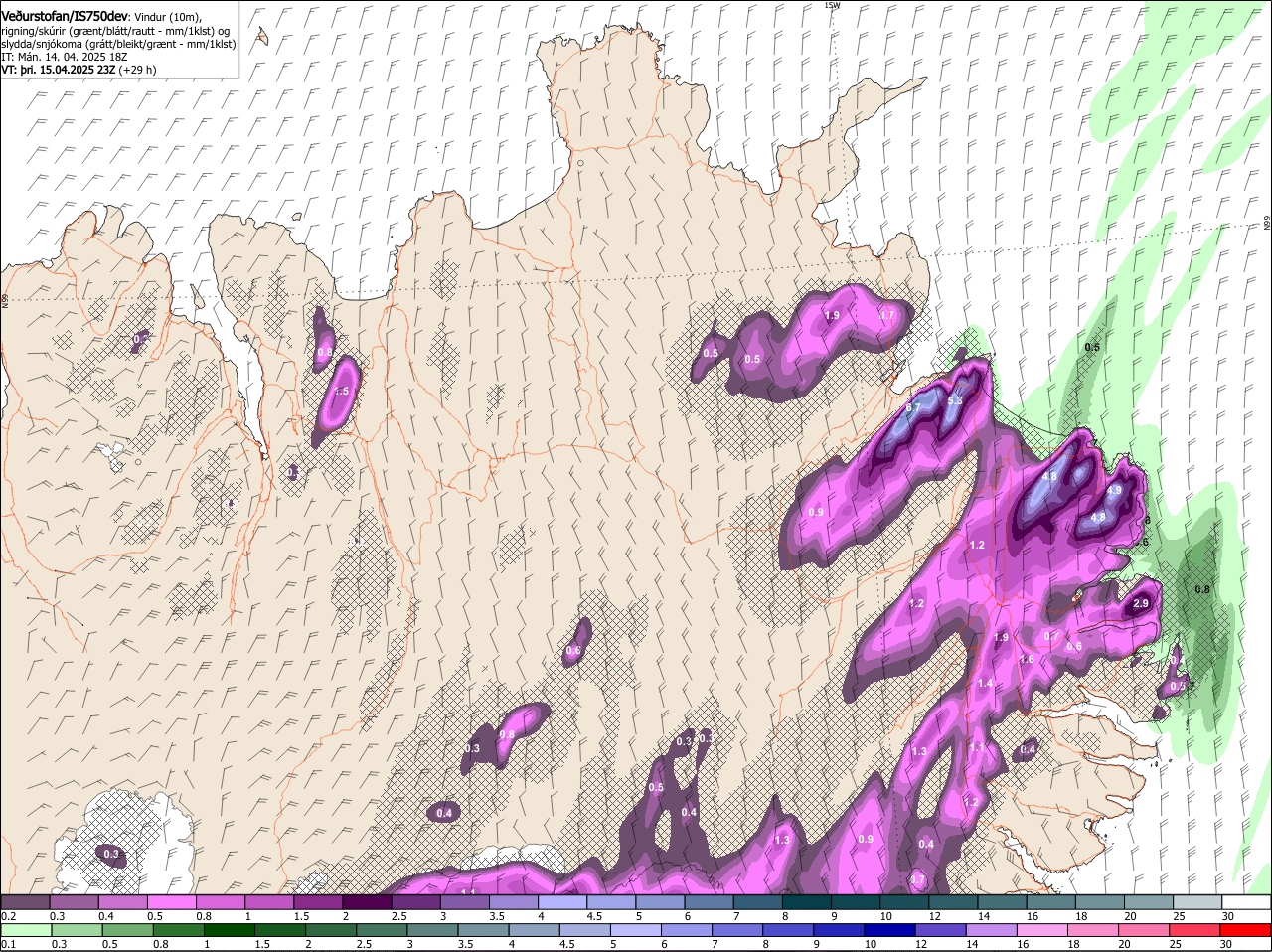Click the Veðurstofan/IS750dev title text
Viewport: 1272px width, 952px height.
click(x=65, y=16)
